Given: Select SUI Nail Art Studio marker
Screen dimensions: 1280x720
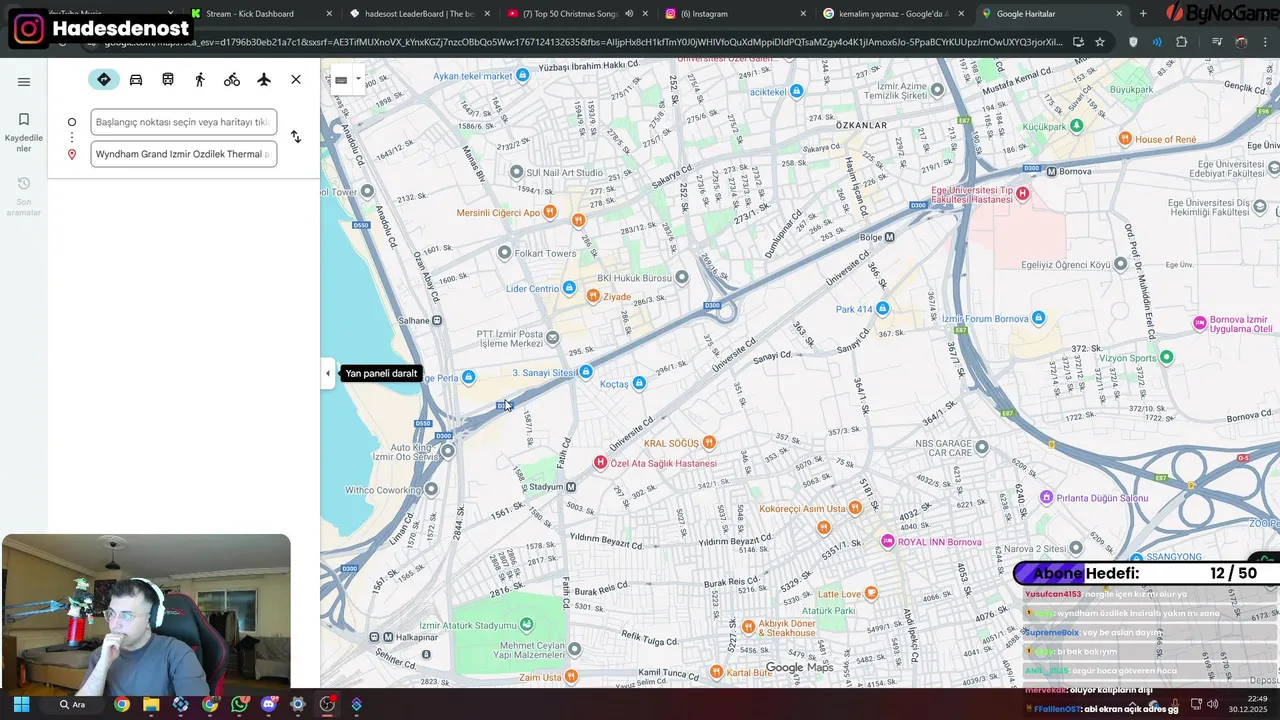Looking at the screenshot, I should pyautogui.click(x=517, y=172).
